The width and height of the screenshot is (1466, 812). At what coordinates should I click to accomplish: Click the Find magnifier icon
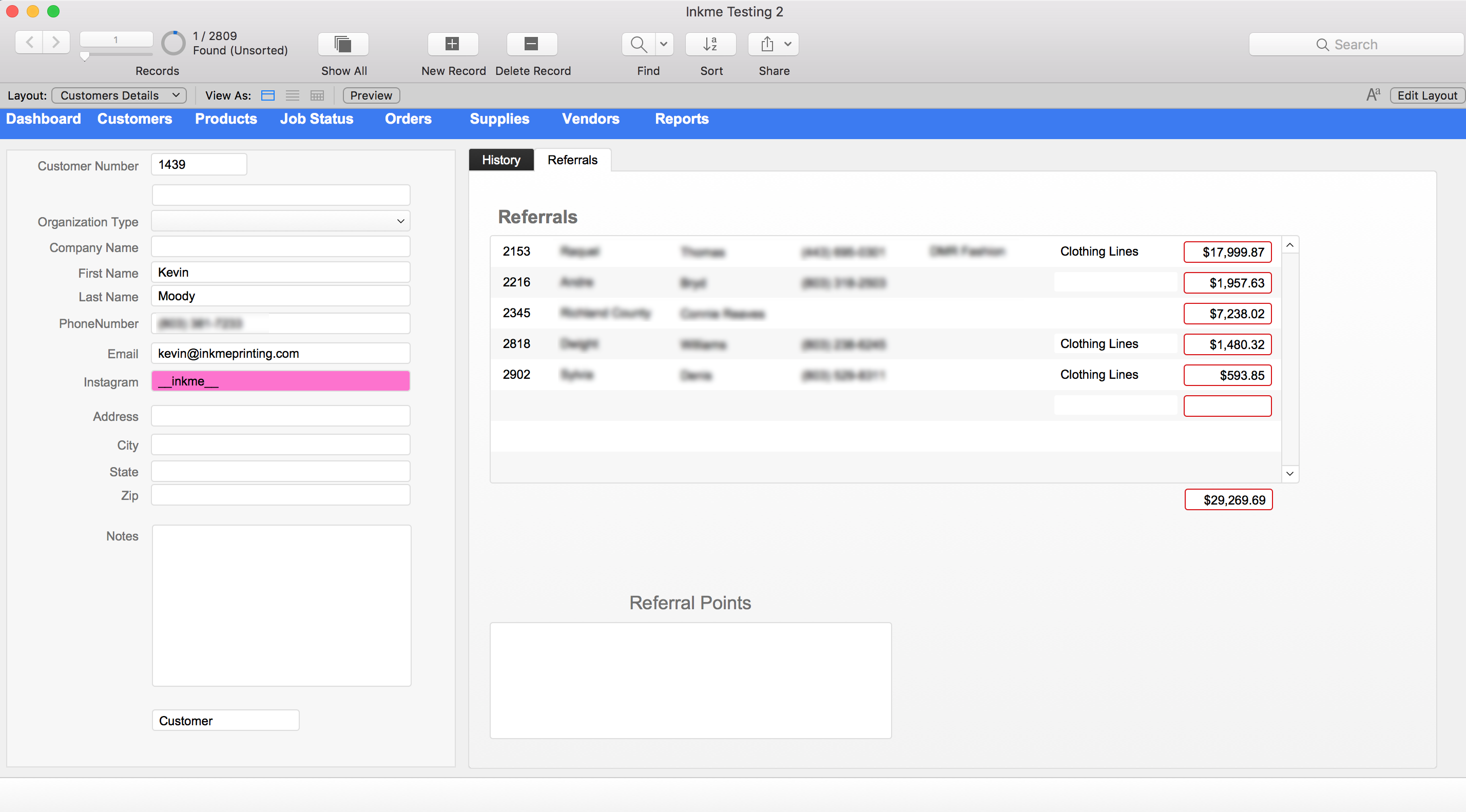[x=639, y=44]
